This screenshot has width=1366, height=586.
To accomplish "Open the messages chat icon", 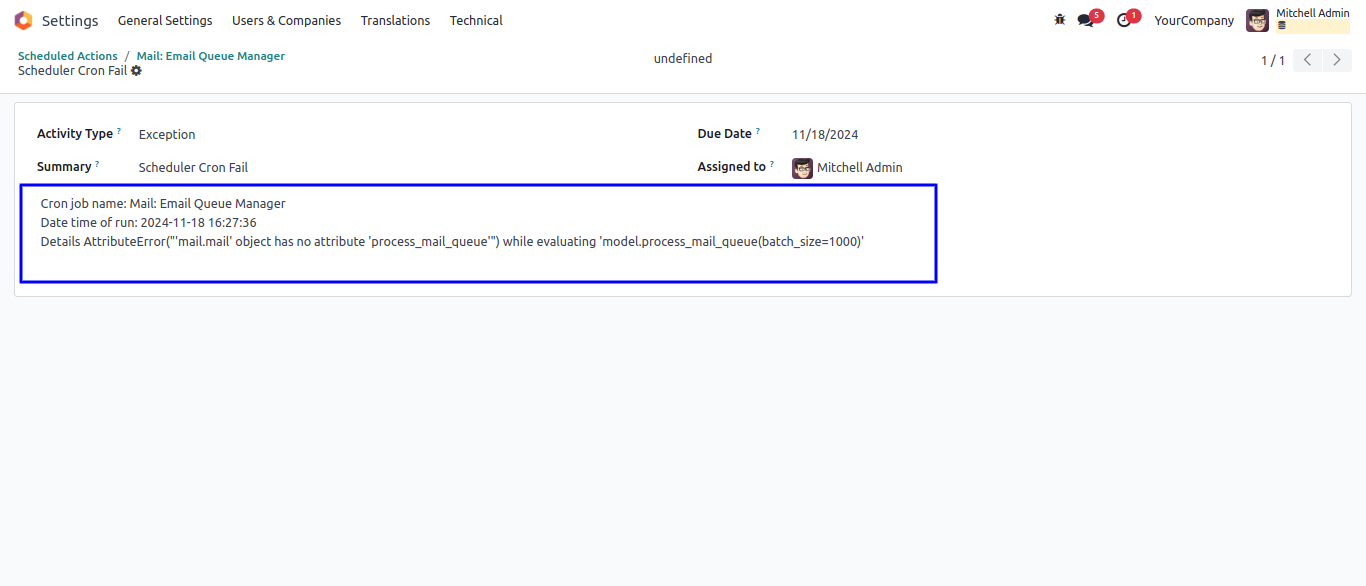I will coord(1086,20).
